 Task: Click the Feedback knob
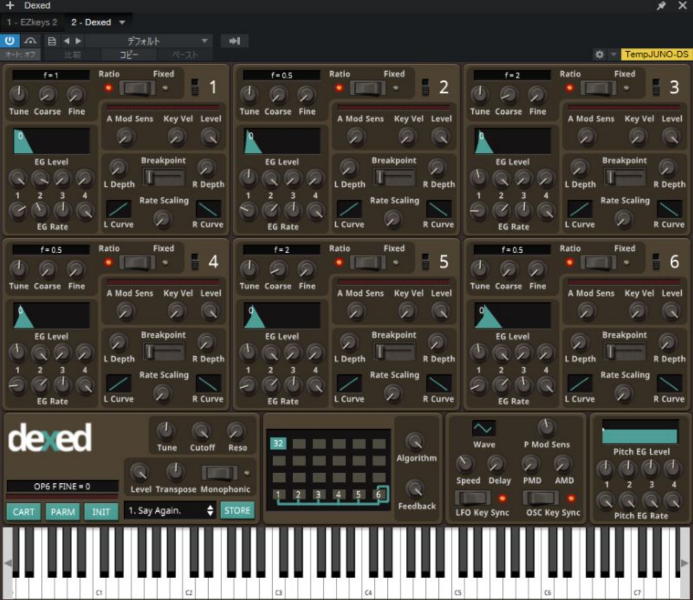(415, 488)
